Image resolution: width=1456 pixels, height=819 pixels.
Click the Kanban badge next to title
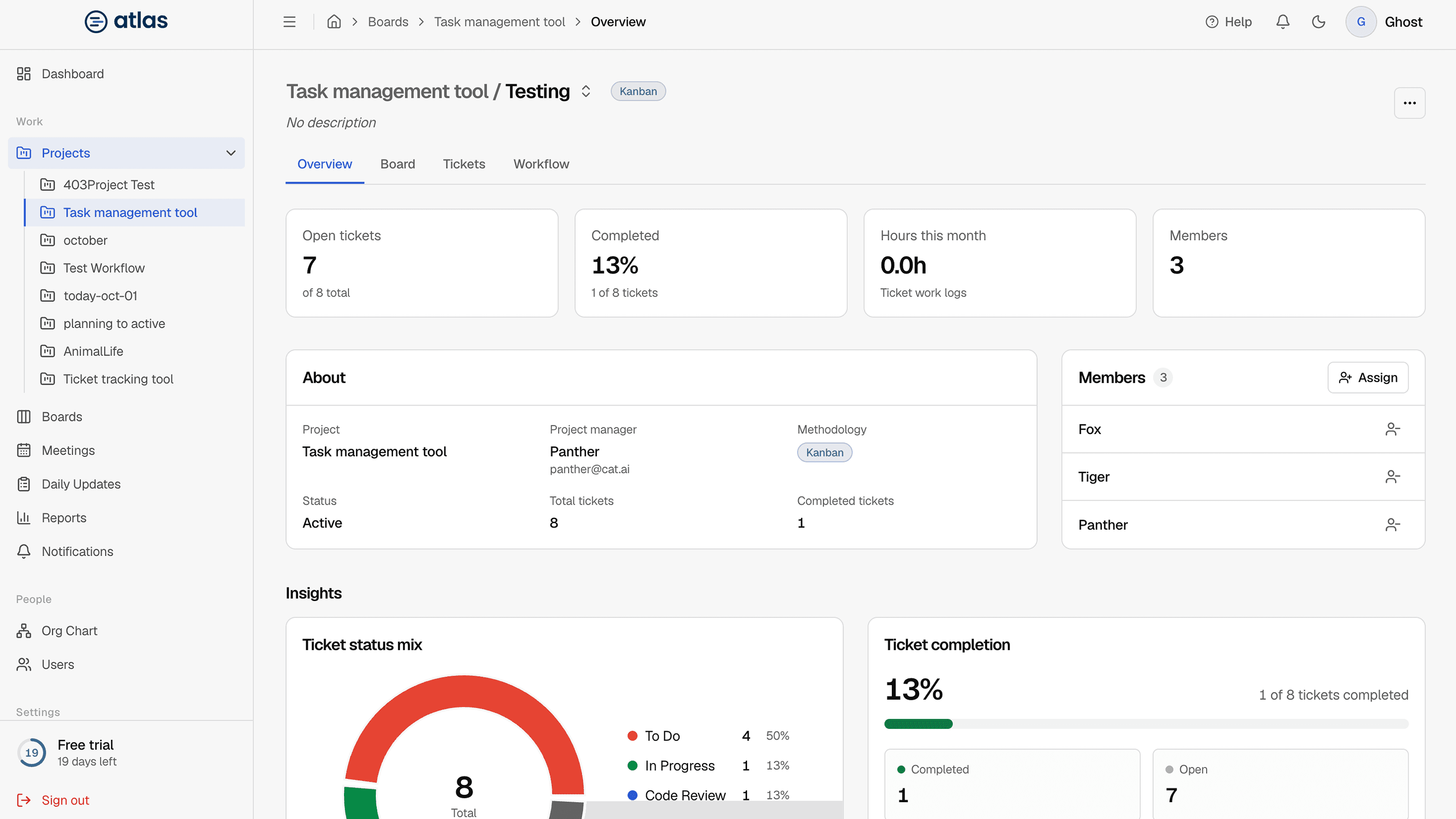pyautogui.click(x=638, y=91)
